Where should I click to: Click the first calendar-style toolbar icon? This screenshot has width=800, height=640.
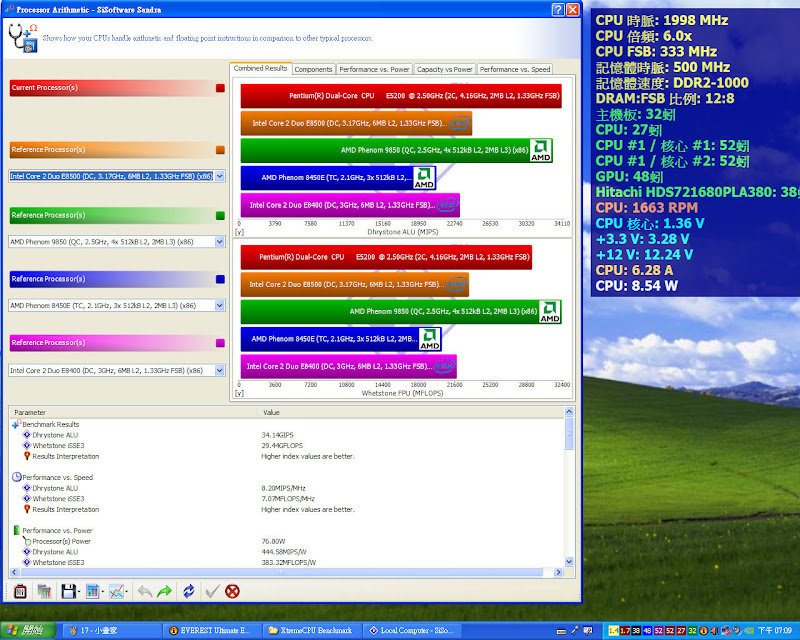(x=20, y=591)
